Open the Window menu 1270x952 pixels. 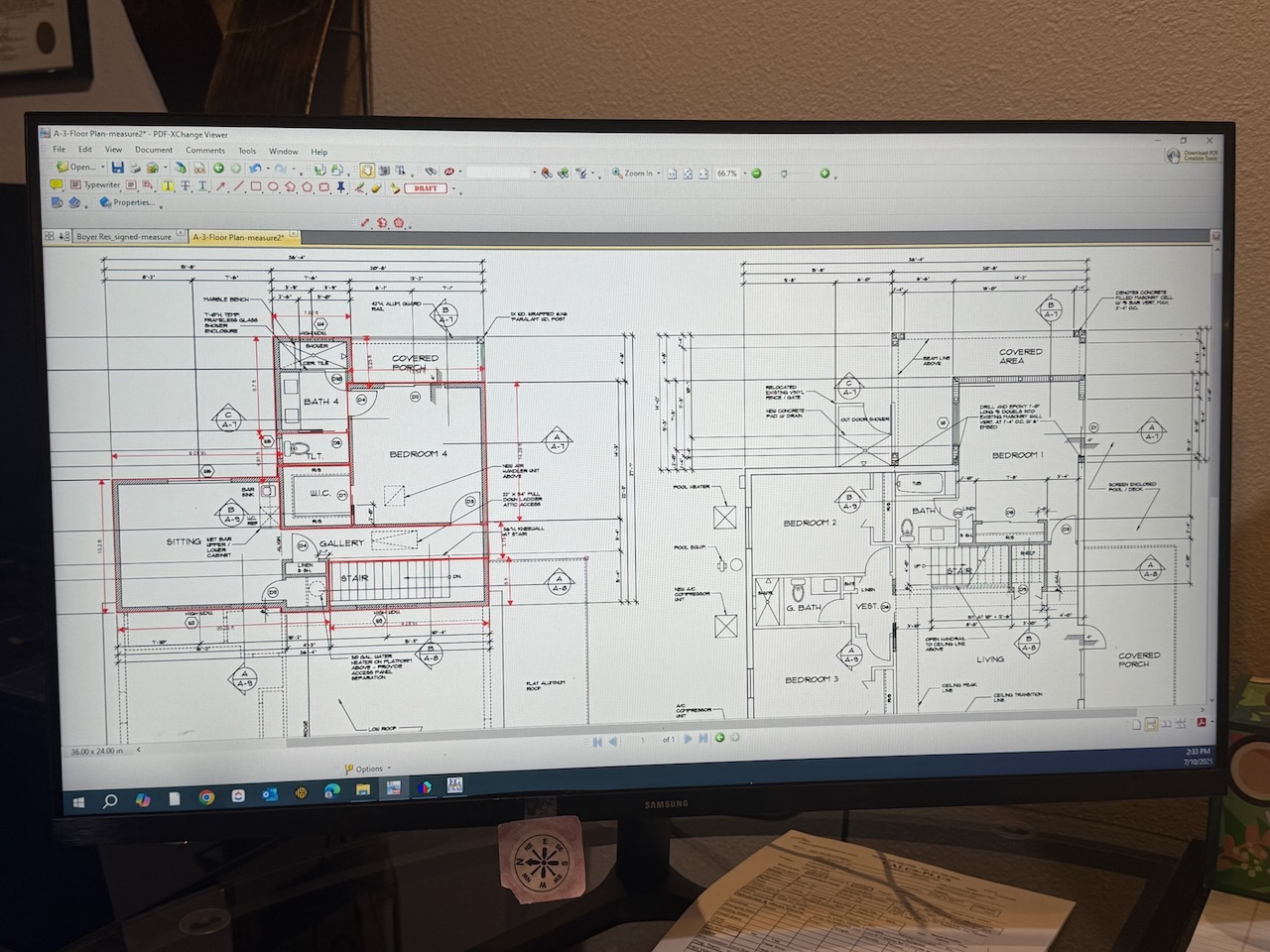point(283,152)
